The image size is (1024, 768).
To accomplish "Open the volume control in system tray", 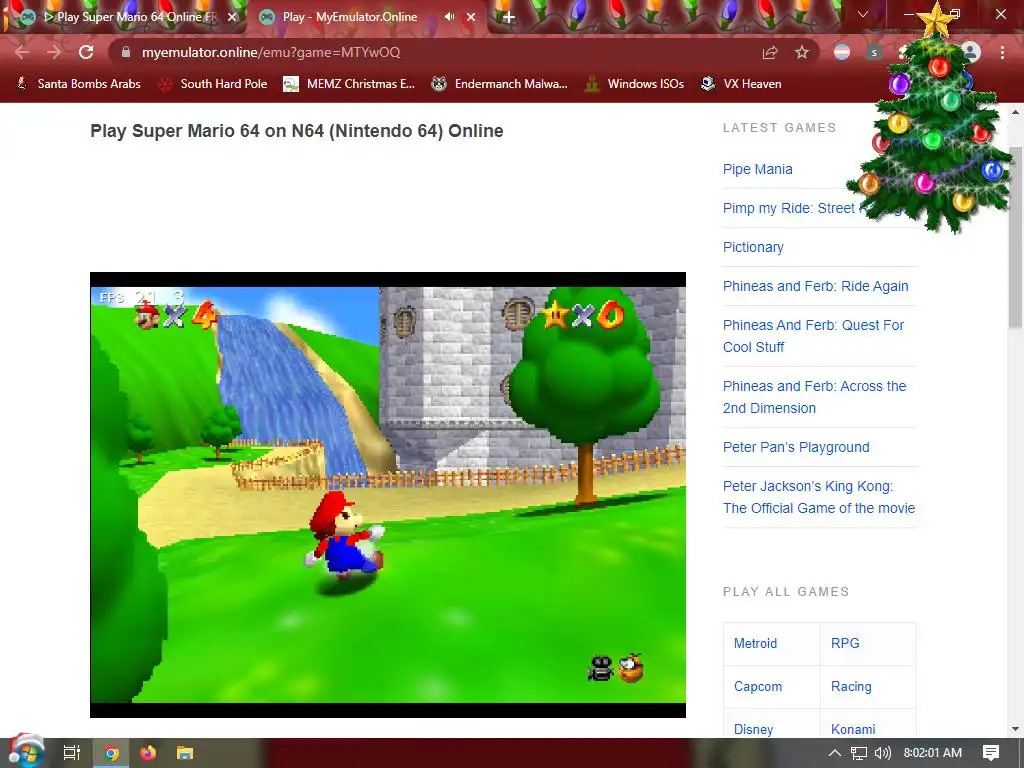I will pos(882,753).
